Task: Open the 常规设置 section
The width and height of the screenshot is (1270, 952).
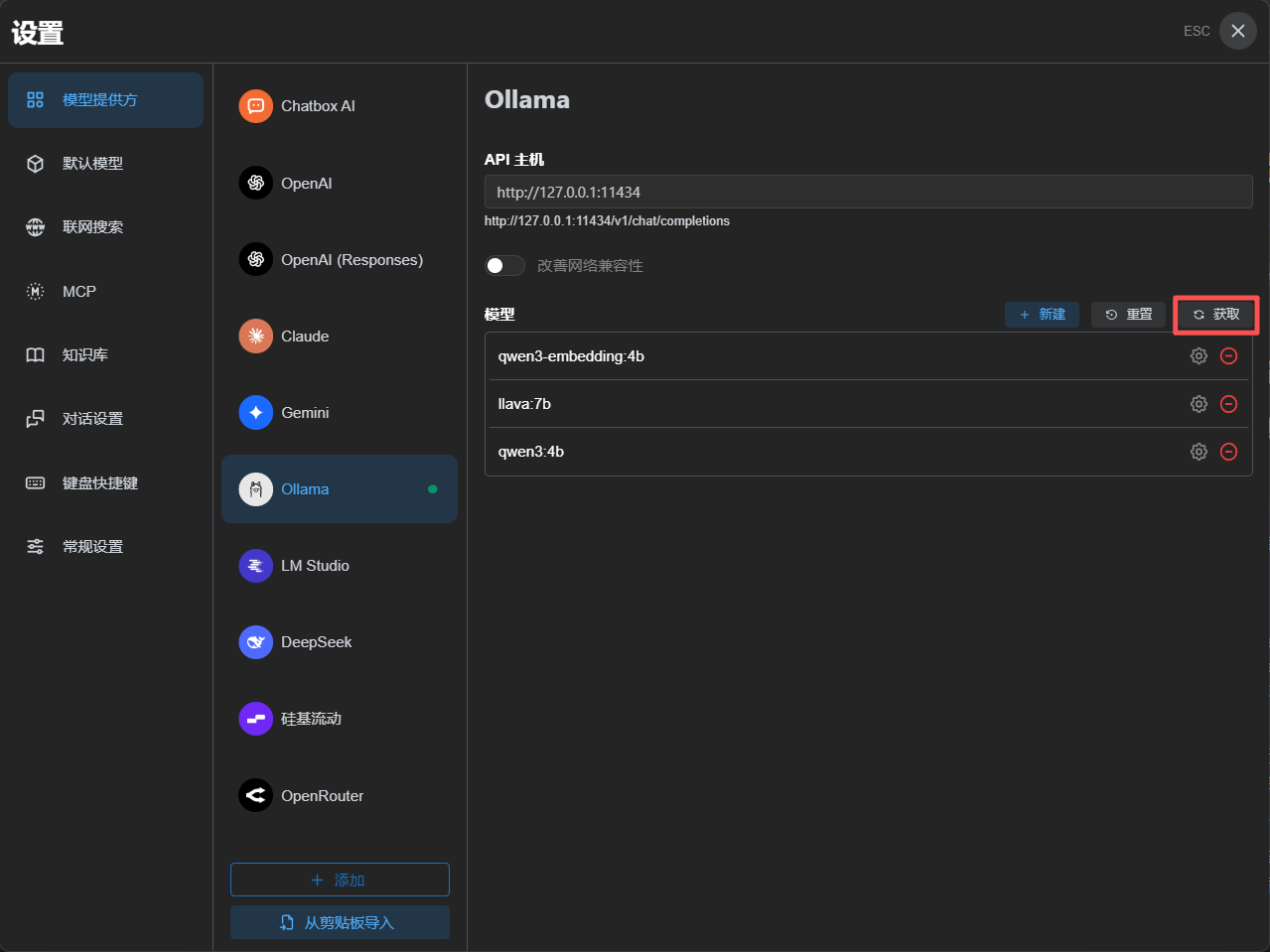Action: (105, 546)
